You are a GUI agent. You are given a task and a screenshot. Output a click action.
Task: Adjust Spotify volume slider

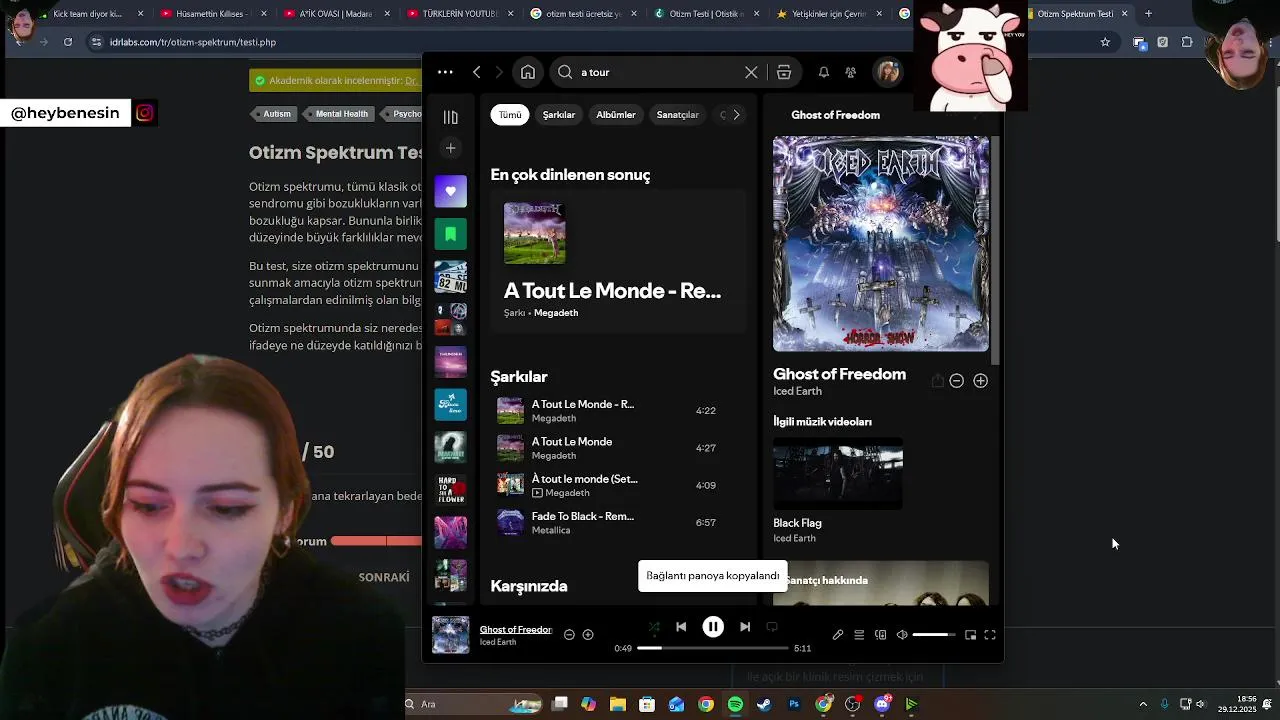coord(934,635)
